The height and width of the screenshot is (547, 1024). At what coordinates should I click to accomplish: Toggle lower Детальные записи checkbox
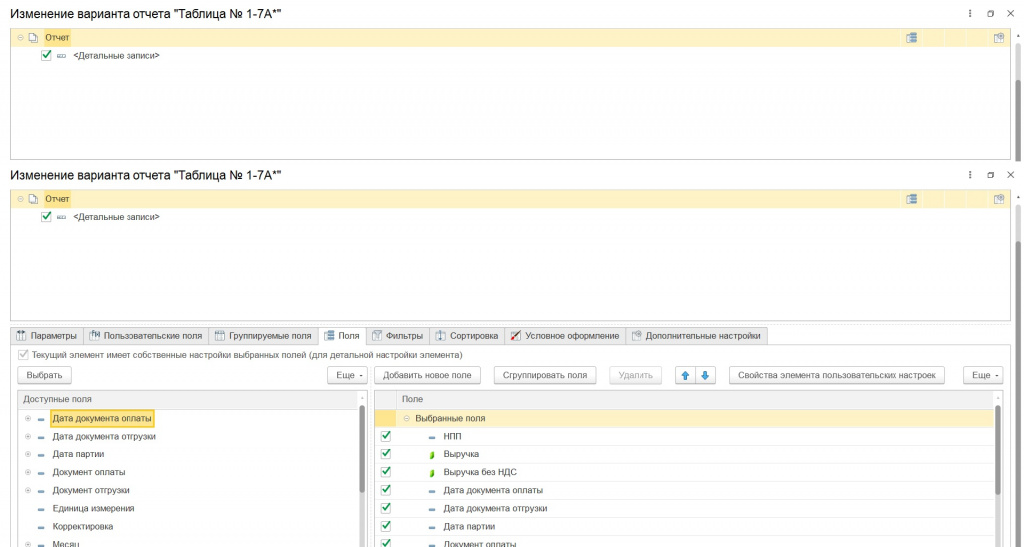(46, 217)
